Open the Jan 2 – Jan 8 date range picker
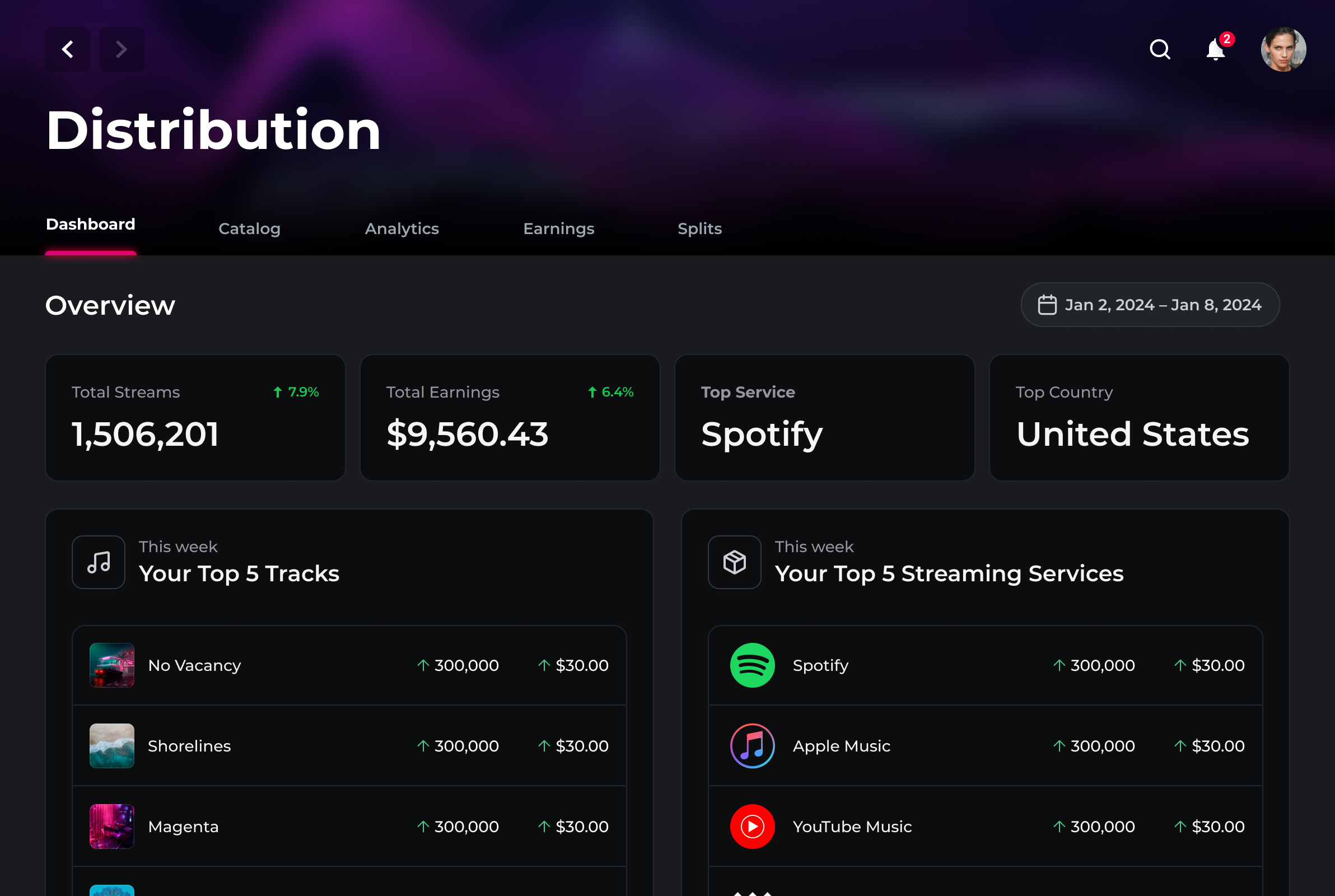The height and width of the screenshot is (896, 1335). [1150, 305]
